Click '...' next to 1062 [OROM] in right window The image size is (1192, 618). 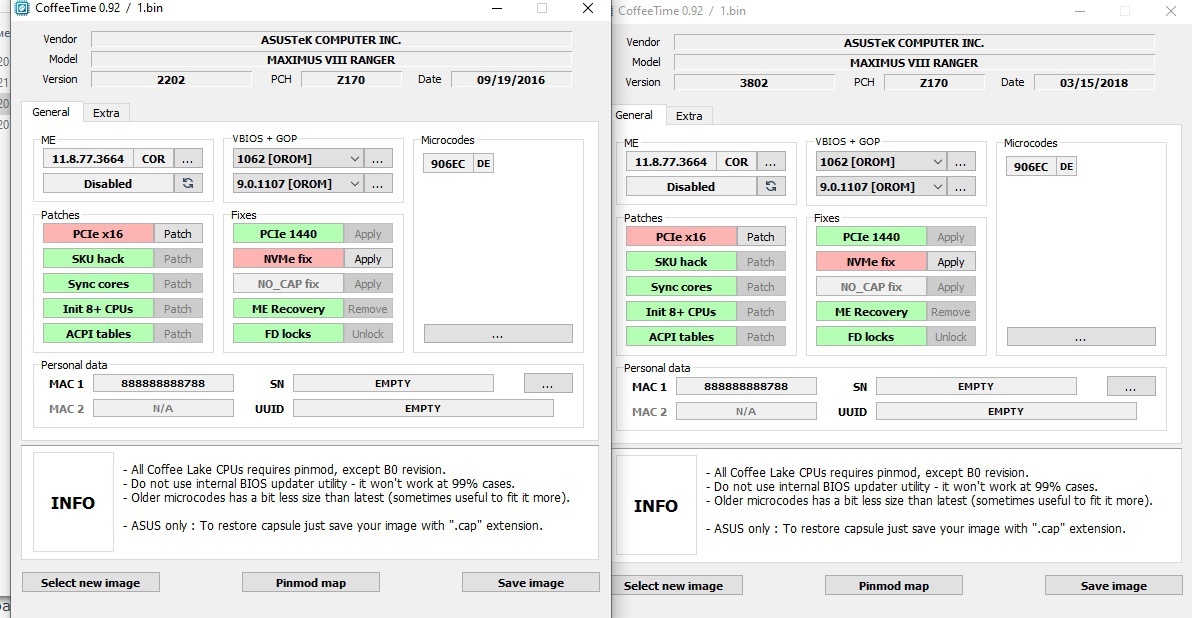point(961,162)
